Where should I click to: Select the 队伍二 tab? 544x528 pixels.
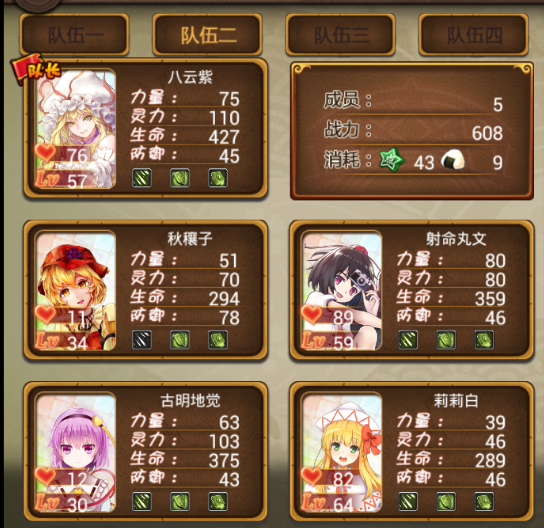point(207,35)
